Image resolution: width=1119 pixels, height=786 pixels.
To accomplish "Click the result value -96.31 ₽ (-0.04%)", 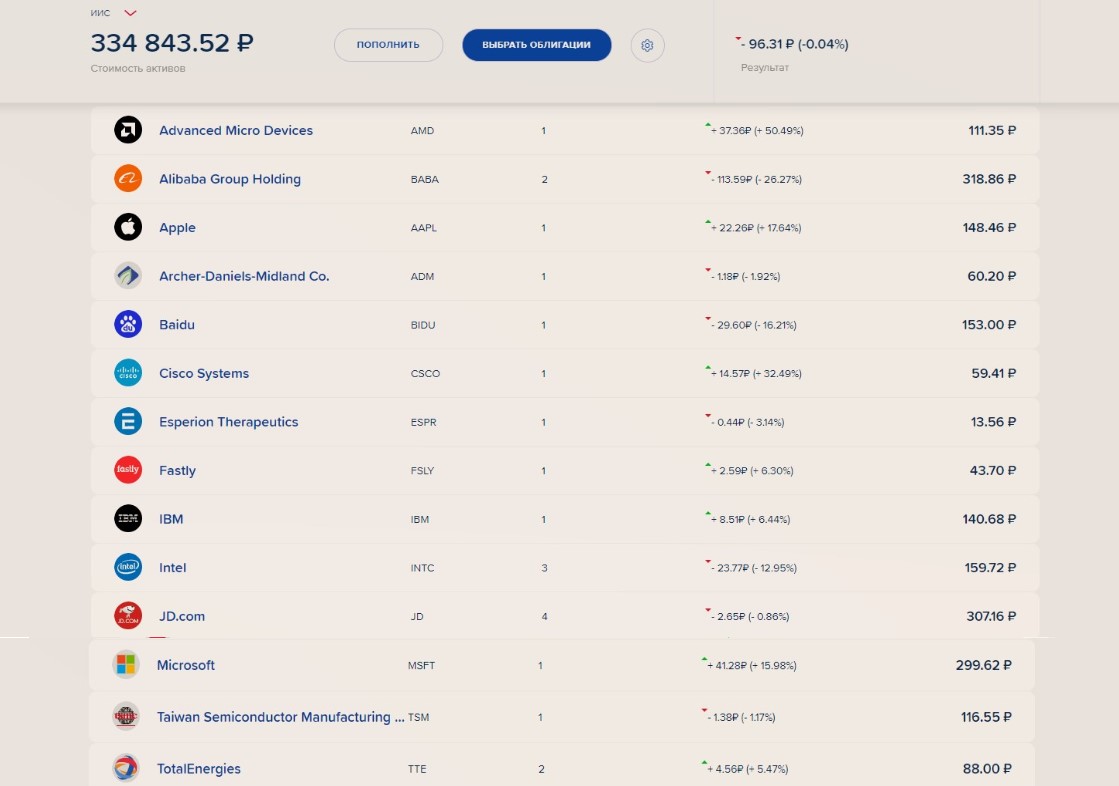I will click(x=794, y=44).
